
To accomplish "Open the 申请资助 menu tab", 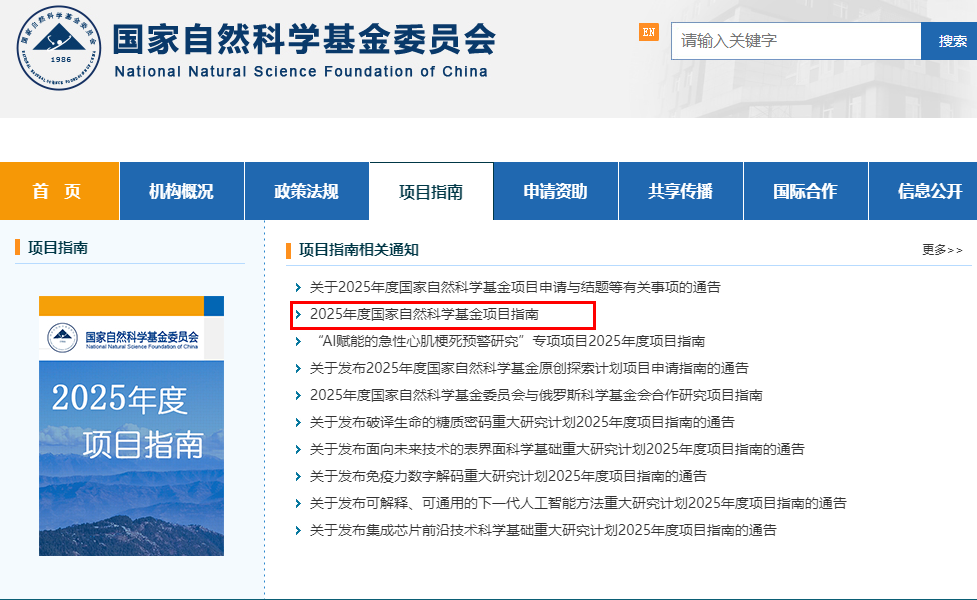I will (x=556, y=191).
